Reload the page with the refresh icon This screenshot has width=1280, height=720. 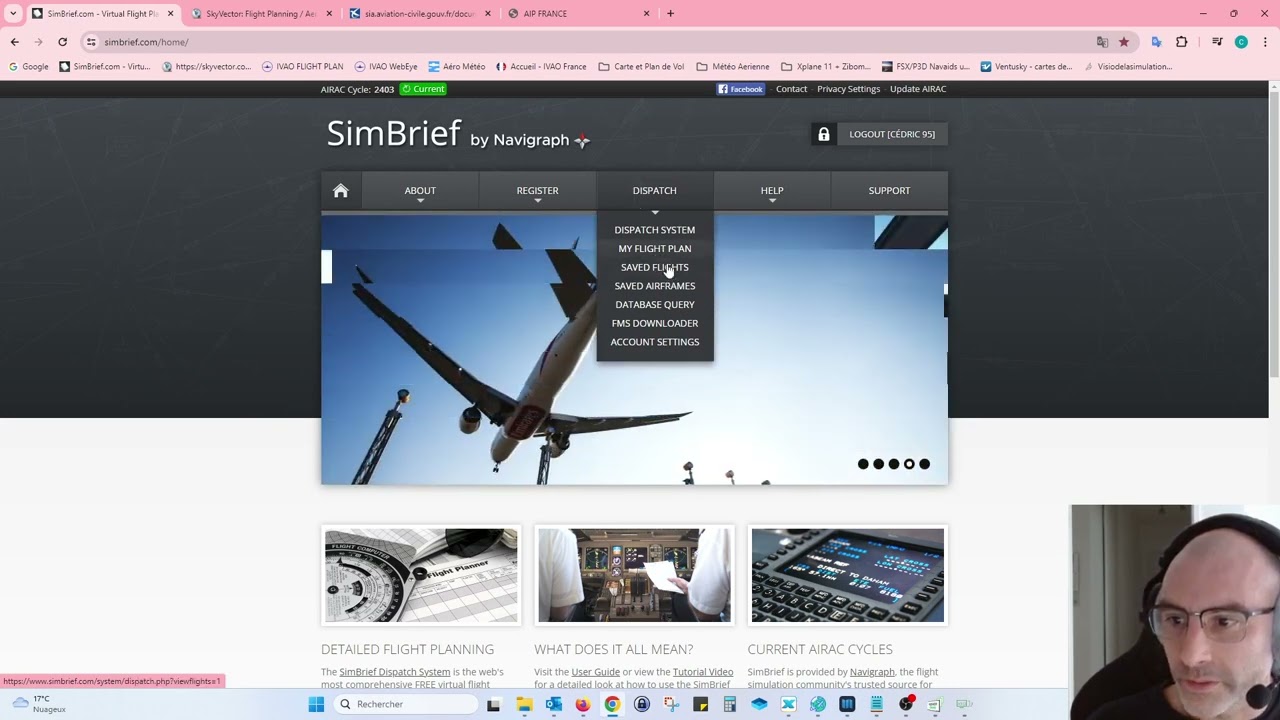point(62,42)
